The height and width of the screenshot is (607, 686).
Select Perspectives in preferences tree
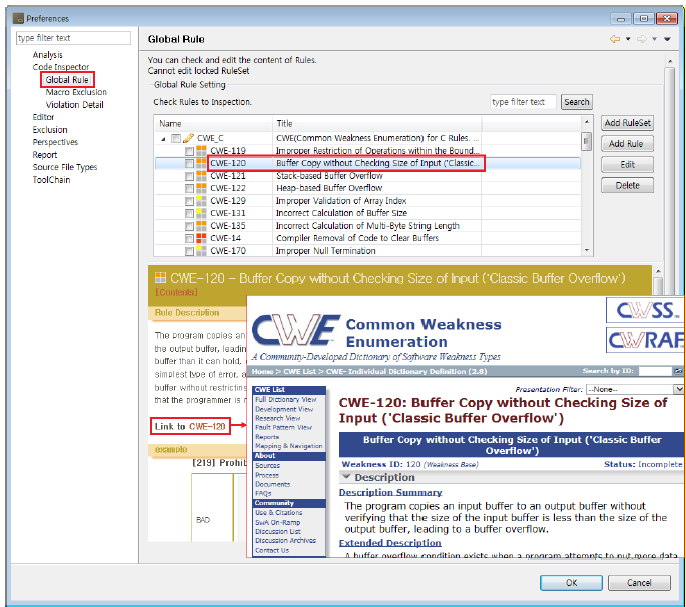(55, 142)
